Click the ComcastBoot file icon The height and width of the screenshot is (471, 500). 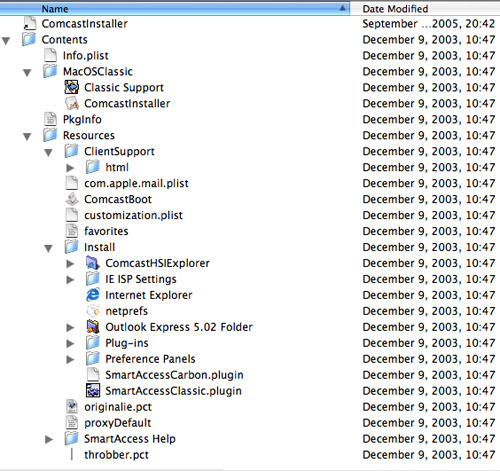(72, 199)
